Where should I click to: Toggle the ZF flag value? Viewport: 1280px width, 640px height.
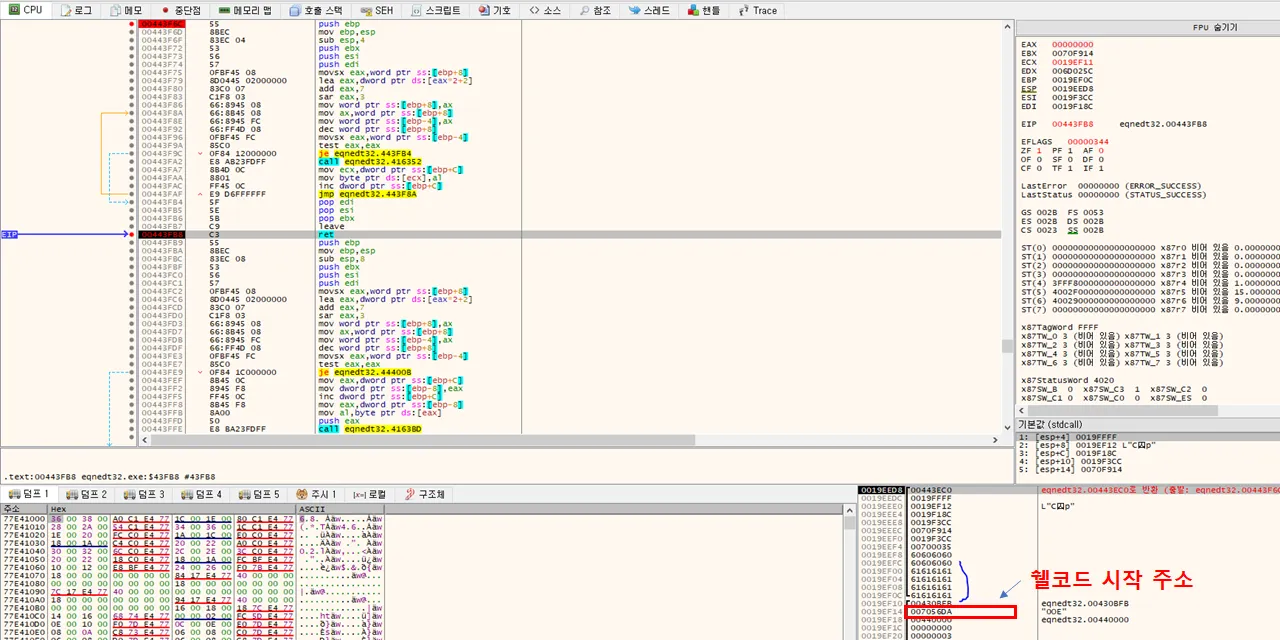tap(1040, 151)
